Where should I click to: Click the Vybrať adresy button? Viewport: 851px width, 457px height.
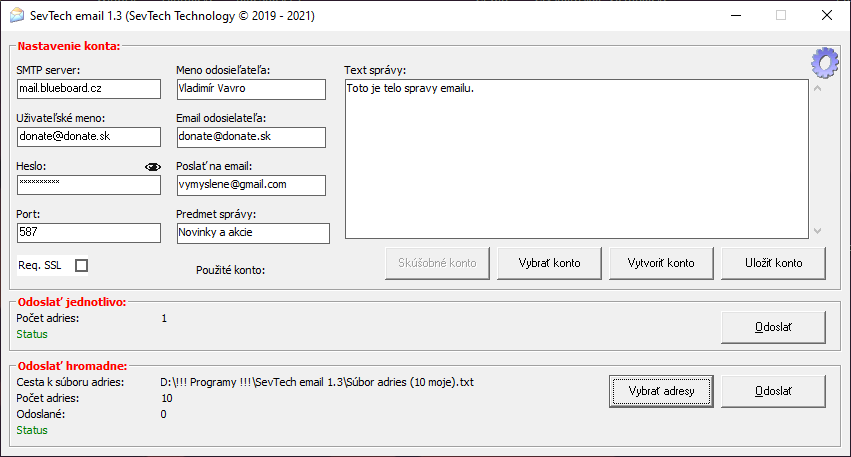pyautogui.click(x=660, y=391)
